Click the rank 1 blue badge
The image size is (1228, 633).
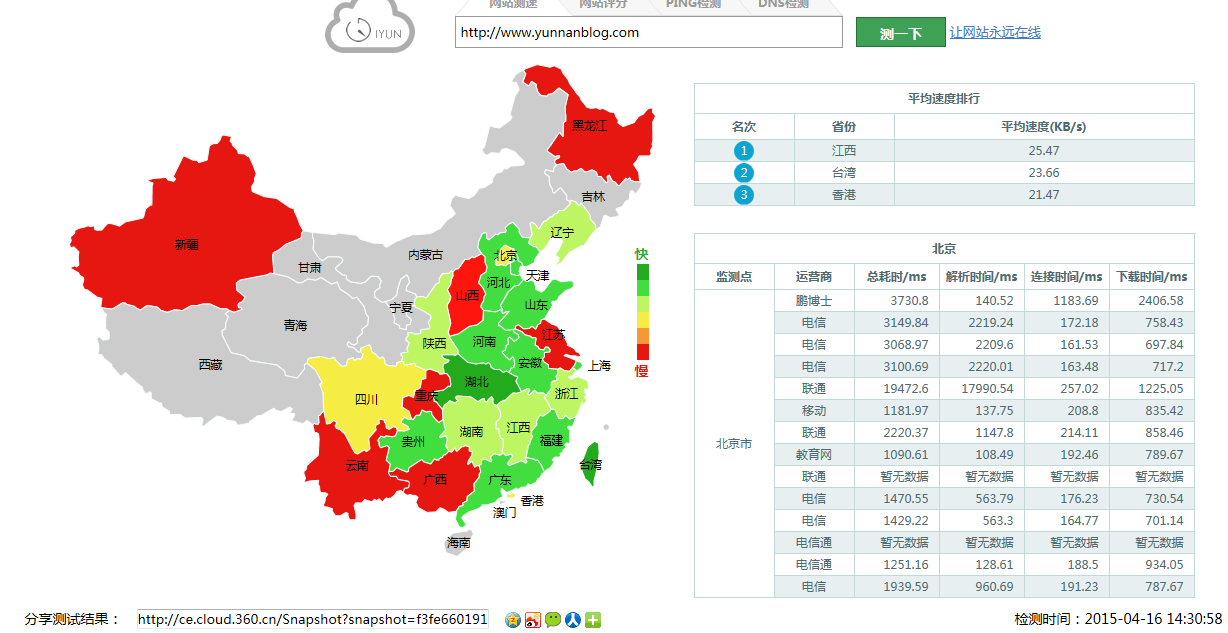coord(743,150)
